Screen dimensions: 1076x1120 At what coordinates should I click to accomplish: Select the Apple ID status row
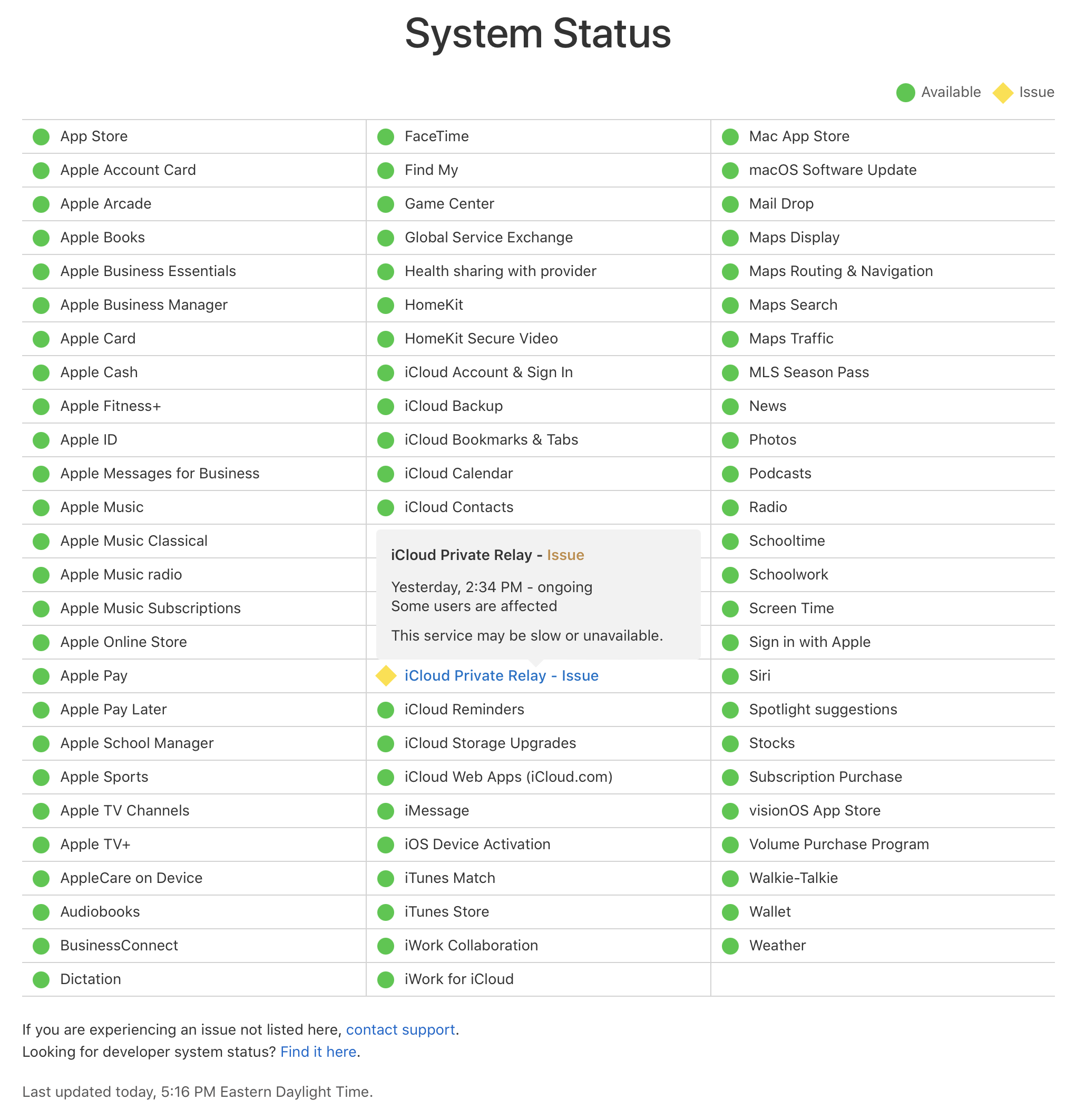point(89,440)
